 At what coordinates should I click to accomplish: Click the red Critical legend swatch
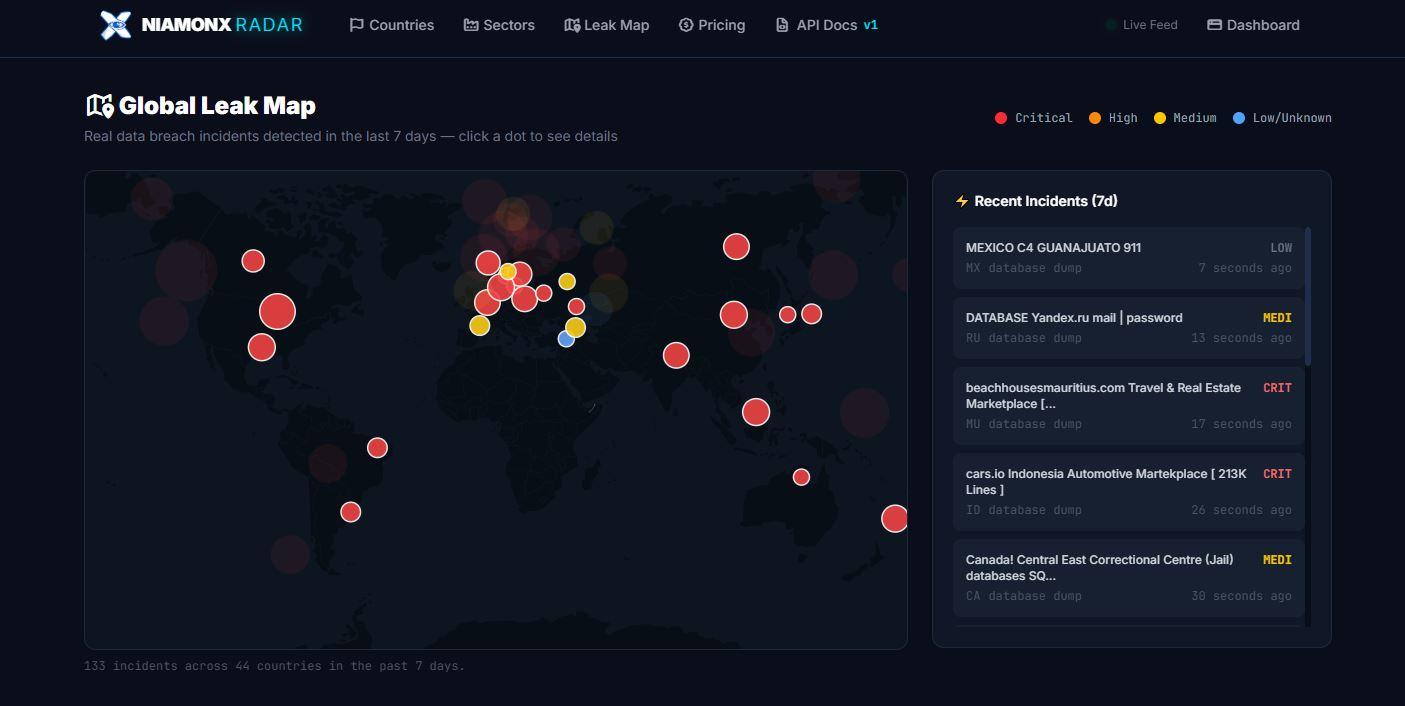tap(1001, 118)
